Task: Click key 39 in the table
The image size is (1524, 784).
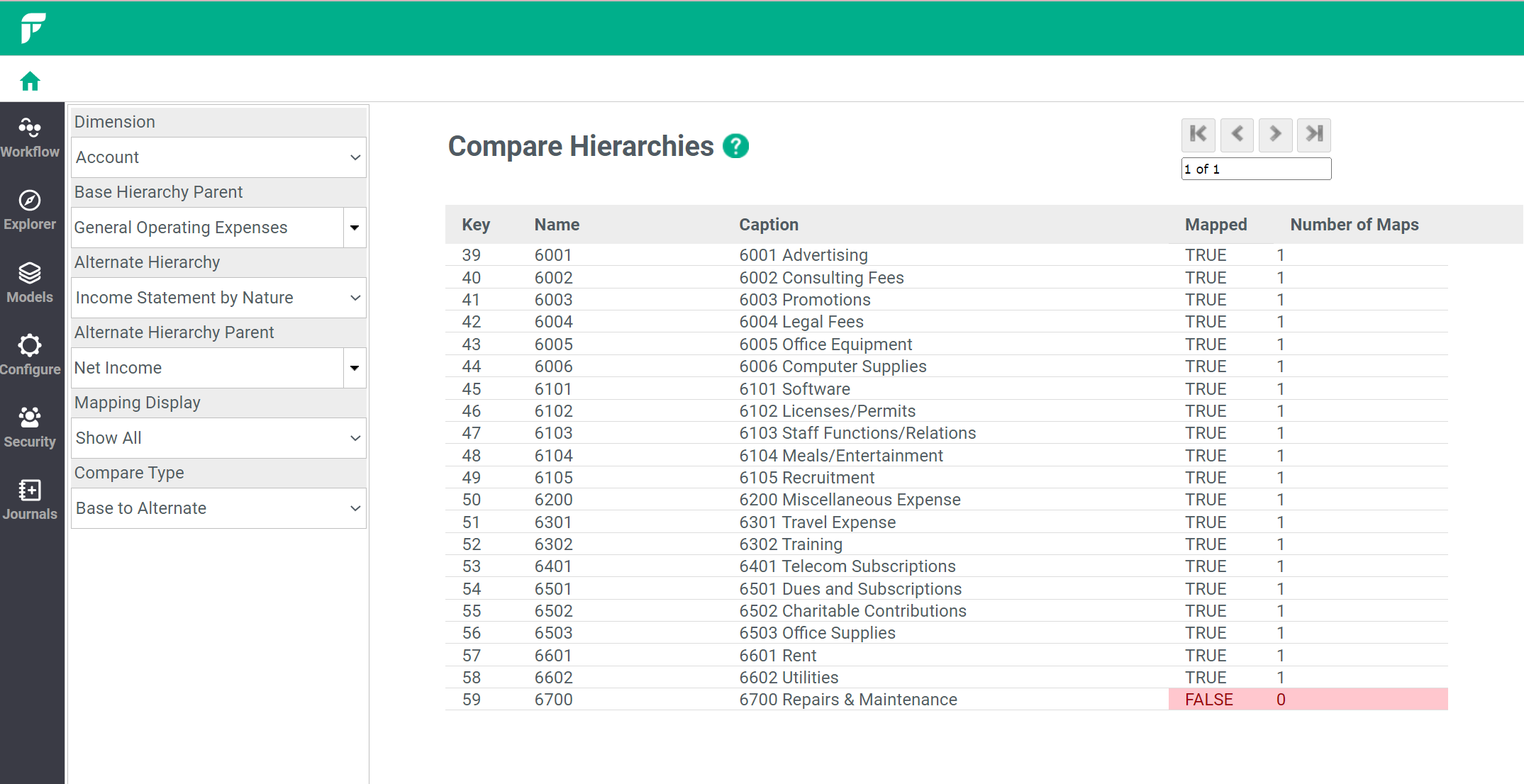Action: tap(471, 255)
